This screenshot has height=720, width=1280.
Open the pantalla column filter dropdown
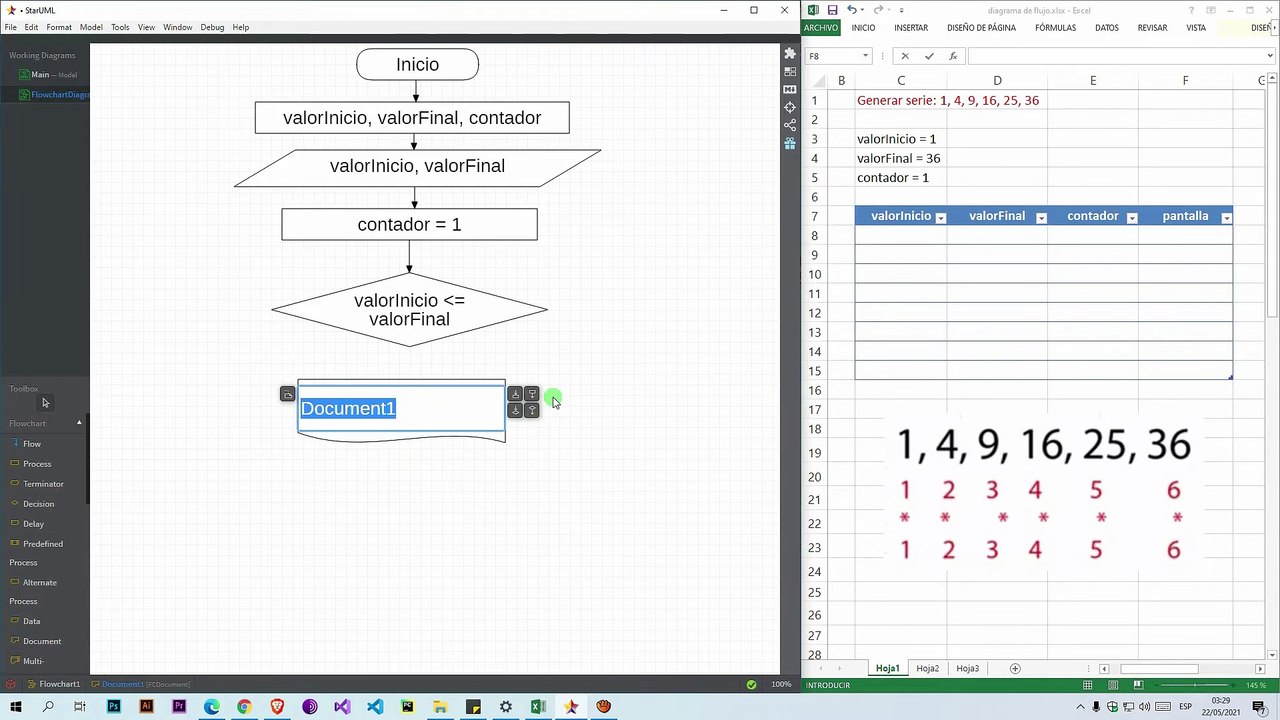coord(1226,217)
